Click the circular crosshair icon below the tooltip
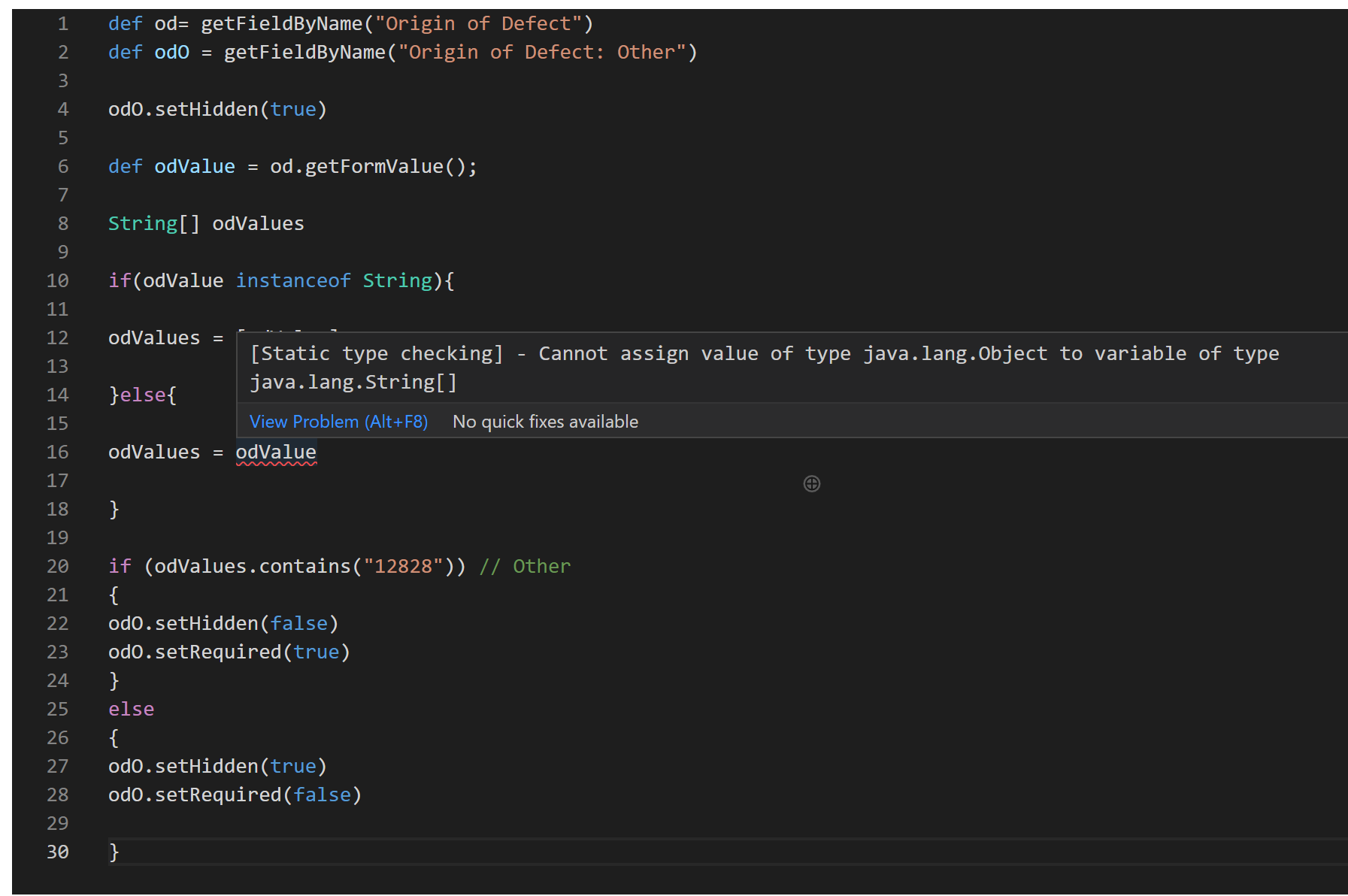This screenshot has width=1348, height=896. [811, 484]
